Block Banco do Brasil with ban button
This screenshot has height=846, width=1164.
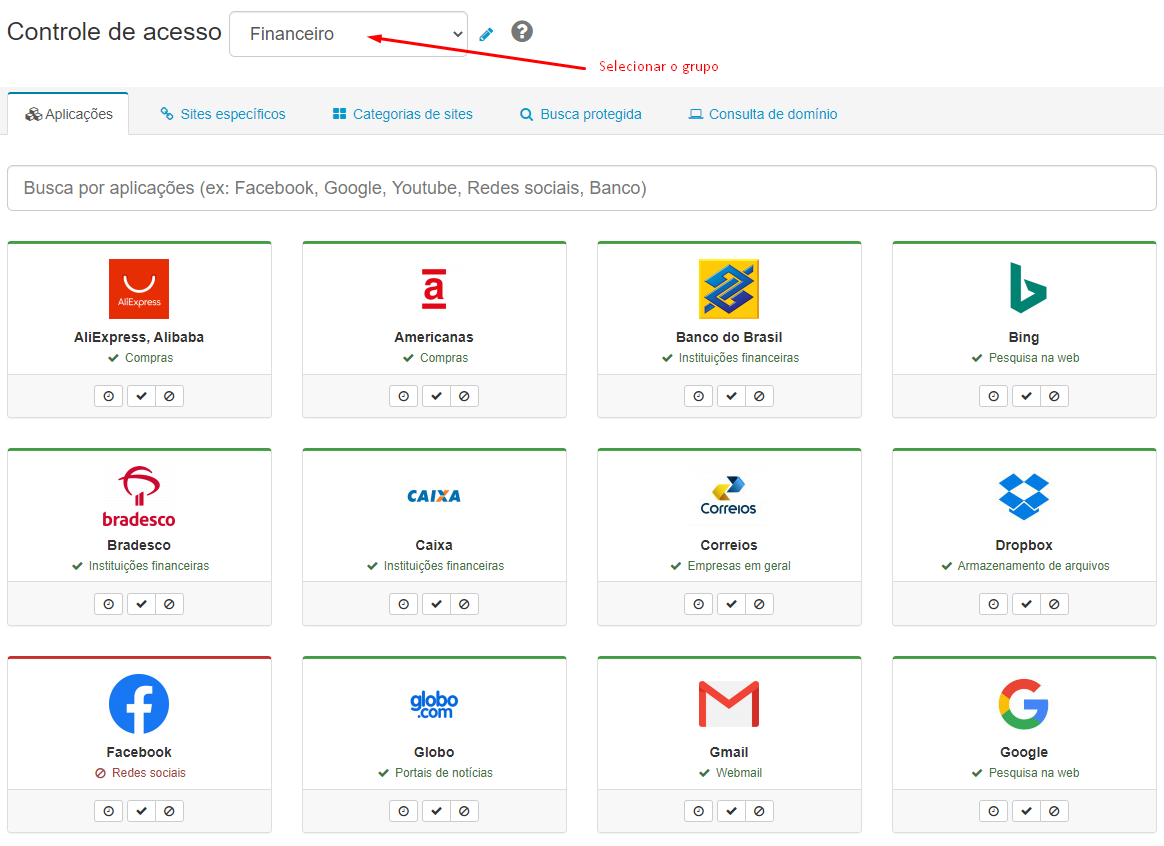[759, 396]
